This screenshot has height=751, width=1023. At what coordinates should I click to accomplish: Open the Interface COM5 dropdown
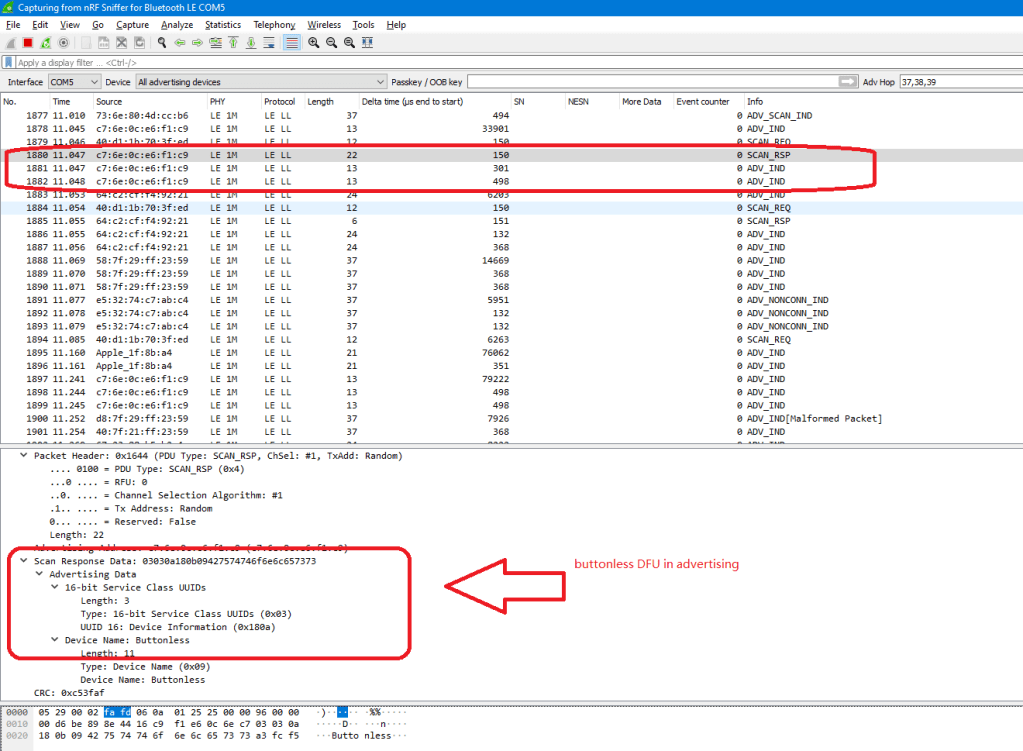pyautogui.click(x=75, y=82)
